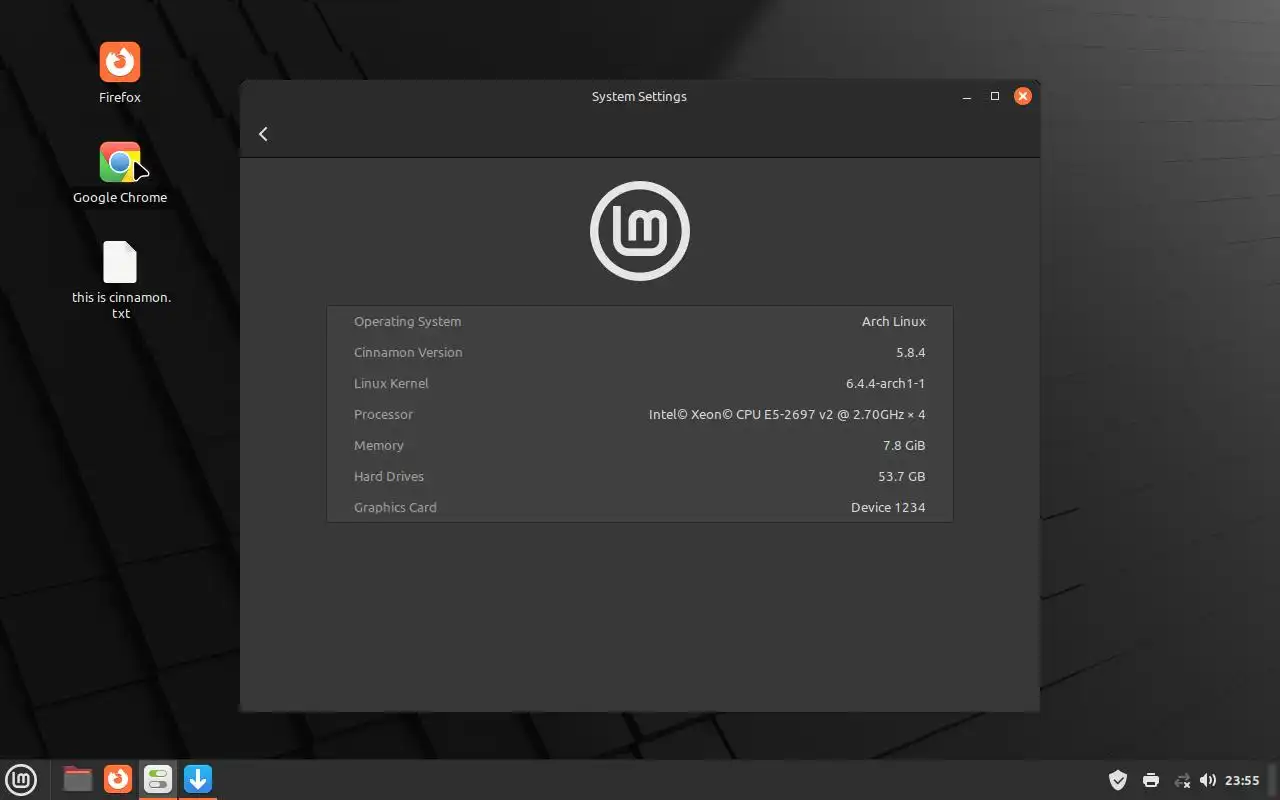Screen dimensions: 1280x800
Task: Click the 'Memory' label
Action: coord(379,446)
